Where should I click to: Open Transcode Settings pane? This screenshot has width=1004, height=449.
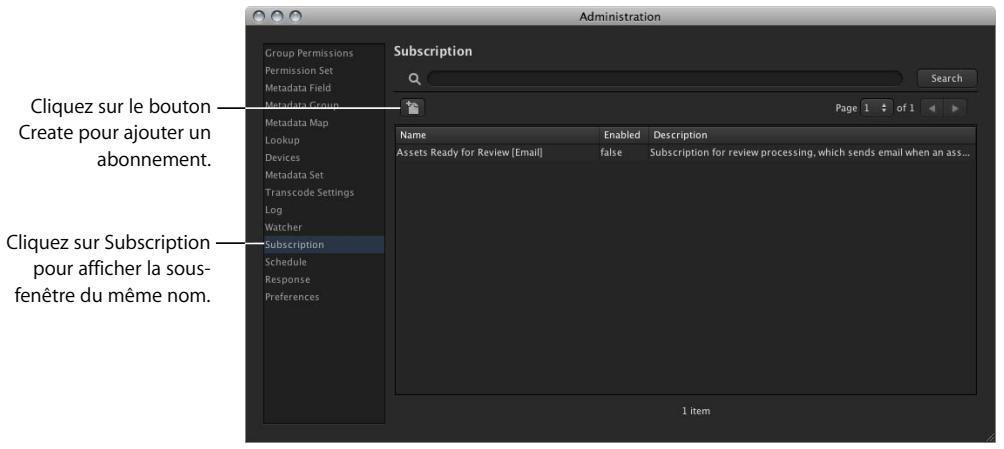[309, 192]
